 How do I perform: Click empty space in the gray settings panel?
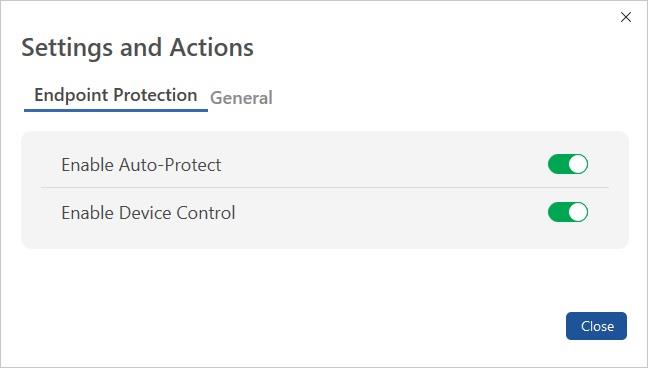tap(372, 236)
